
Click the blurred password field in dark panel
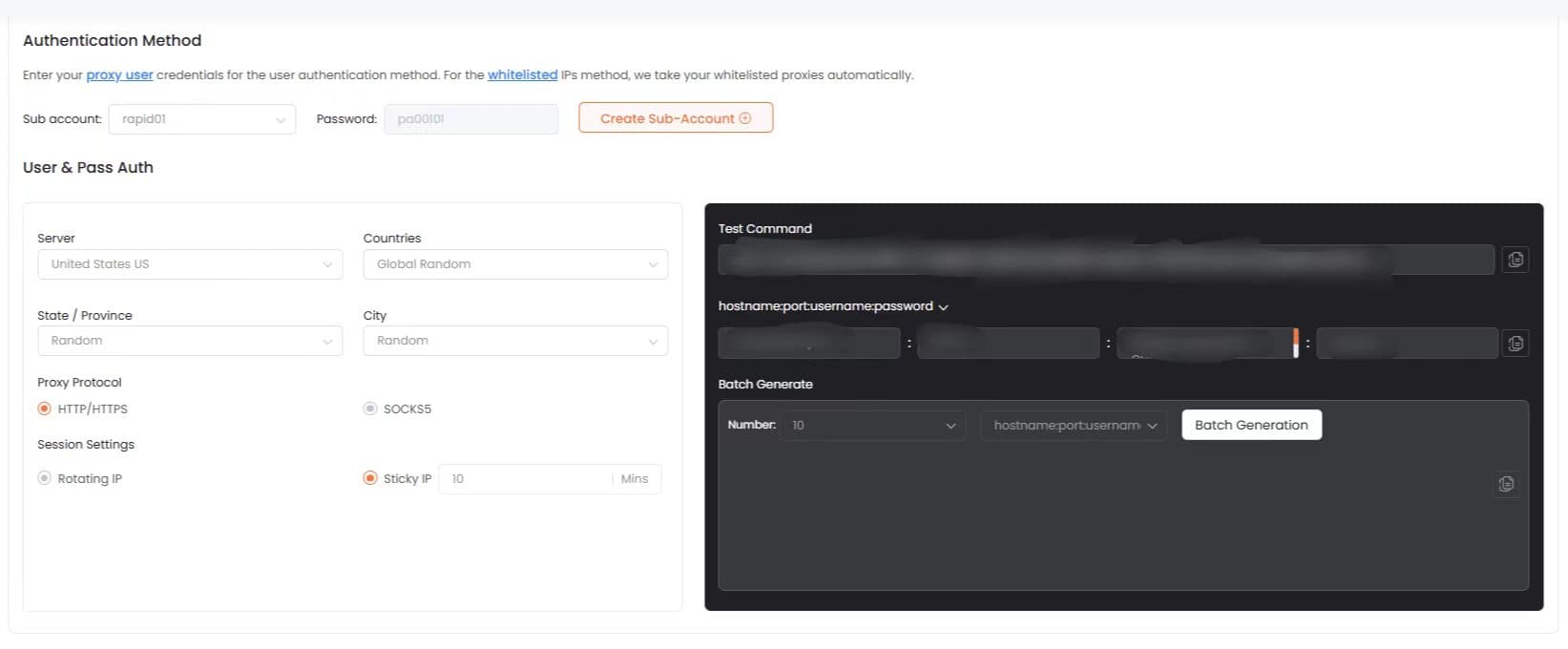(1407, 344)
